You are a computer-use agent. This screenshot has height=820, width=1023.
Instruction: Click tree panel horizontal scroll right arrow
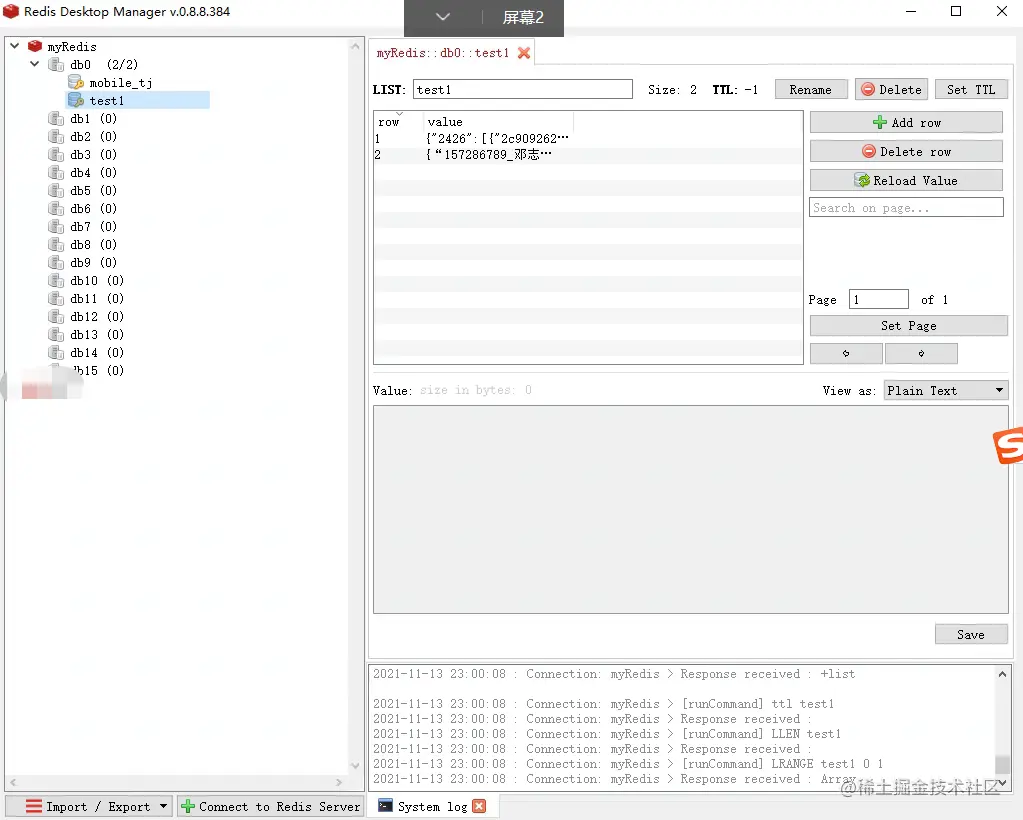pyautogui.click(x=339, y=782)
